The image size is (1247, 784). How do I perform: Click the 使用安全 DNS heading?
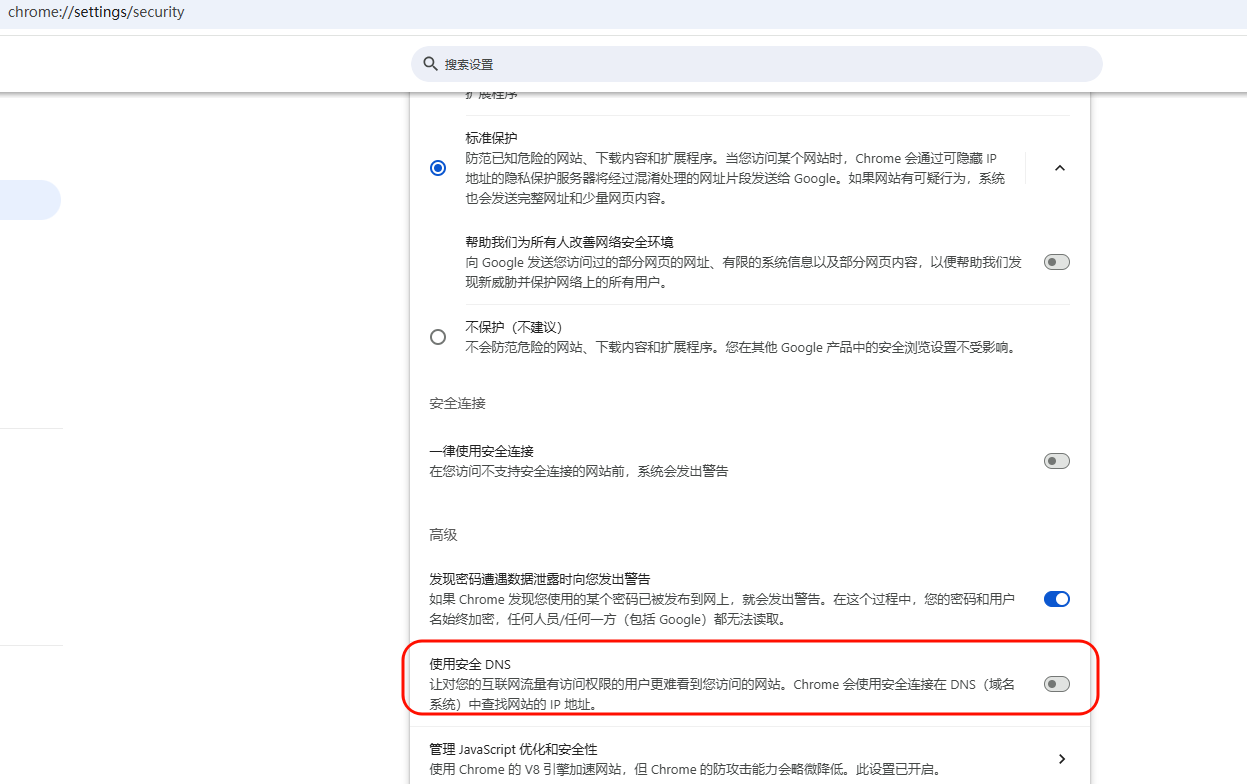coord(470,665)
